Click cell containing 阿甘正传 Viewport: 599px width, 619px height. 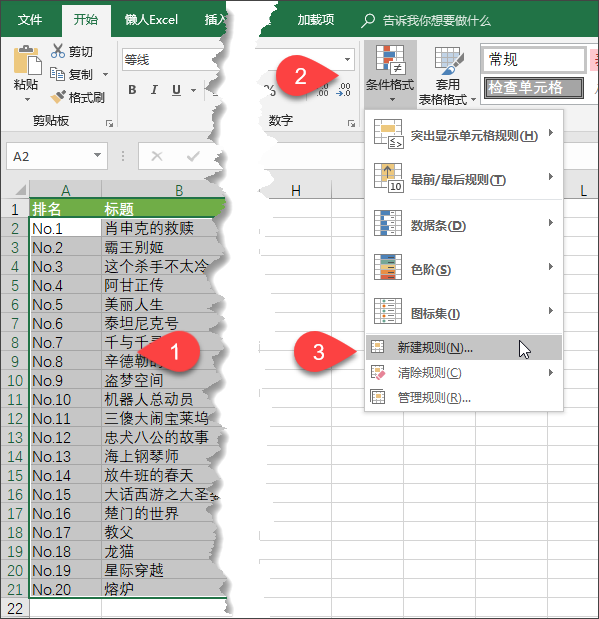click(159, 285)
